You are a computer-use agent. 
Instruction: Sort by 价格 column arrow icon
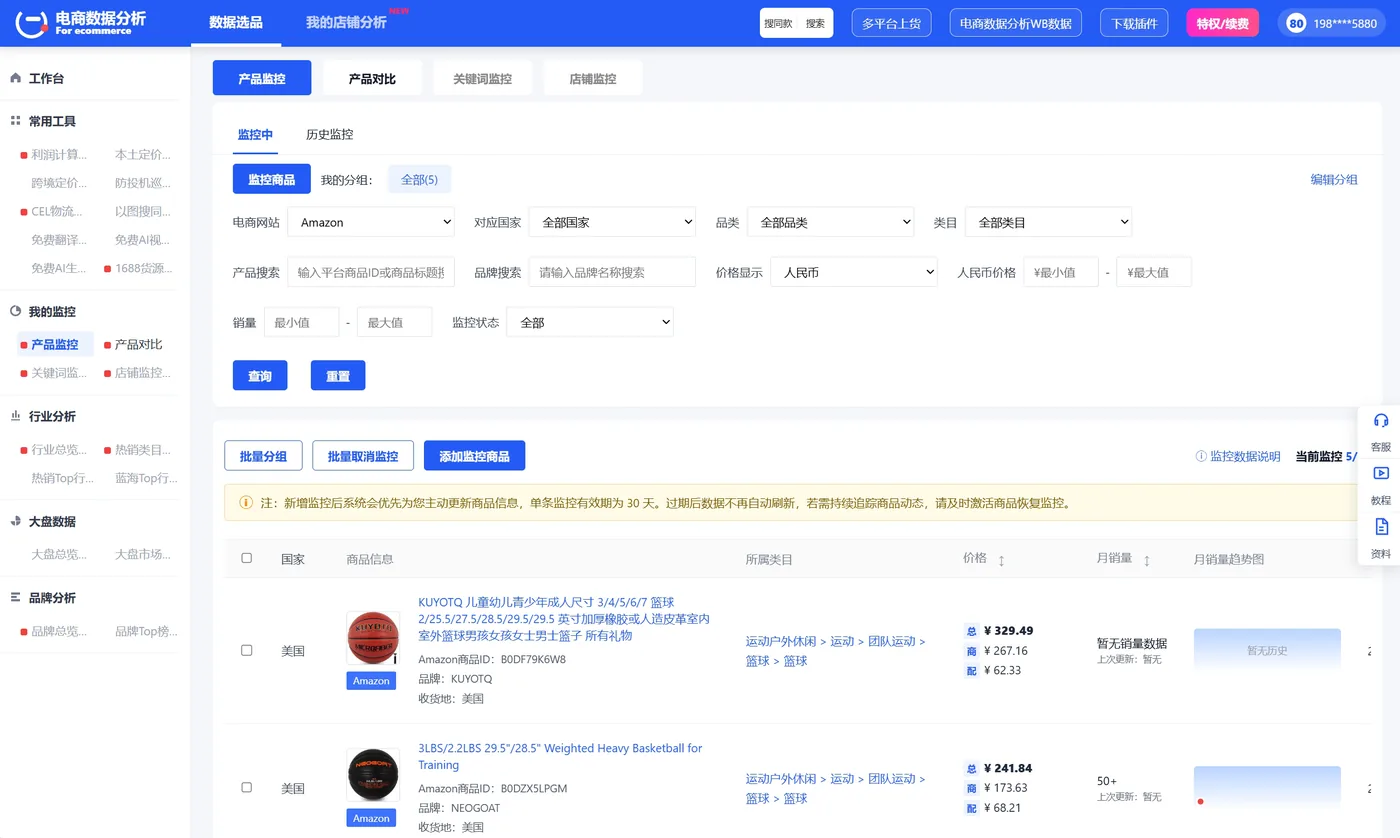(1001, 560)
